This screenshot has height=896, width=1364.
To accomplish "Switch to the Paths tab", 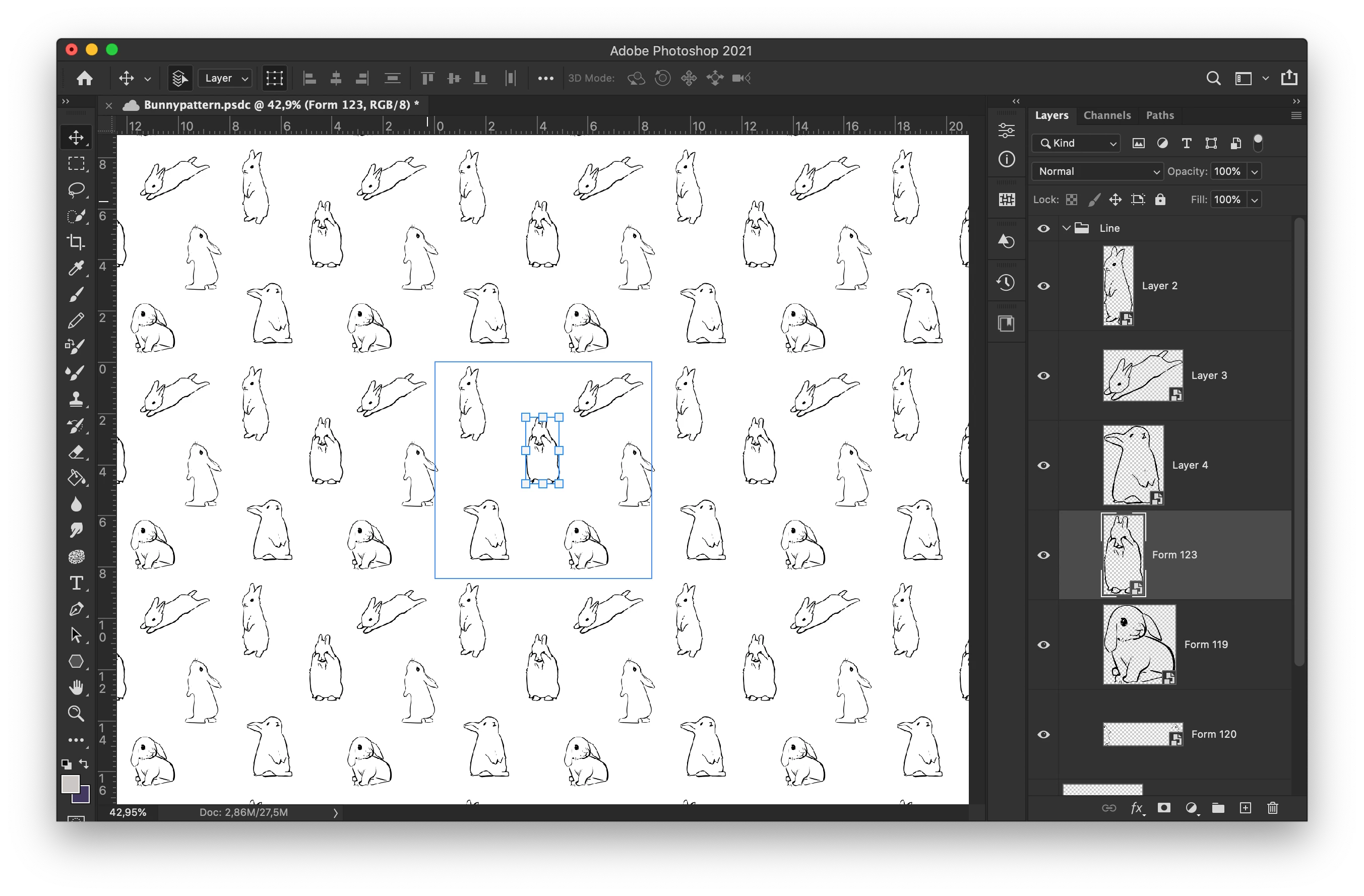I will [1159, 115].
